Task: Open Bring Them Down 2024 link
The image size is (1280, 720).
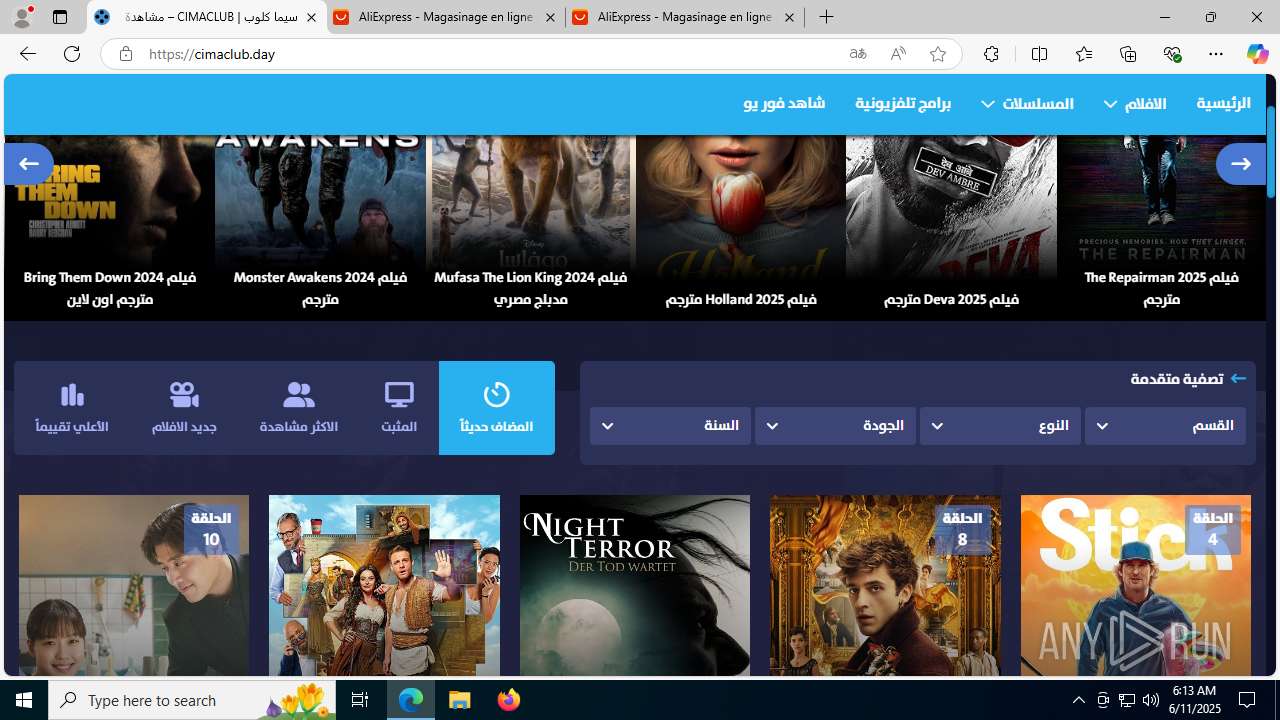Action: point(110,228)
